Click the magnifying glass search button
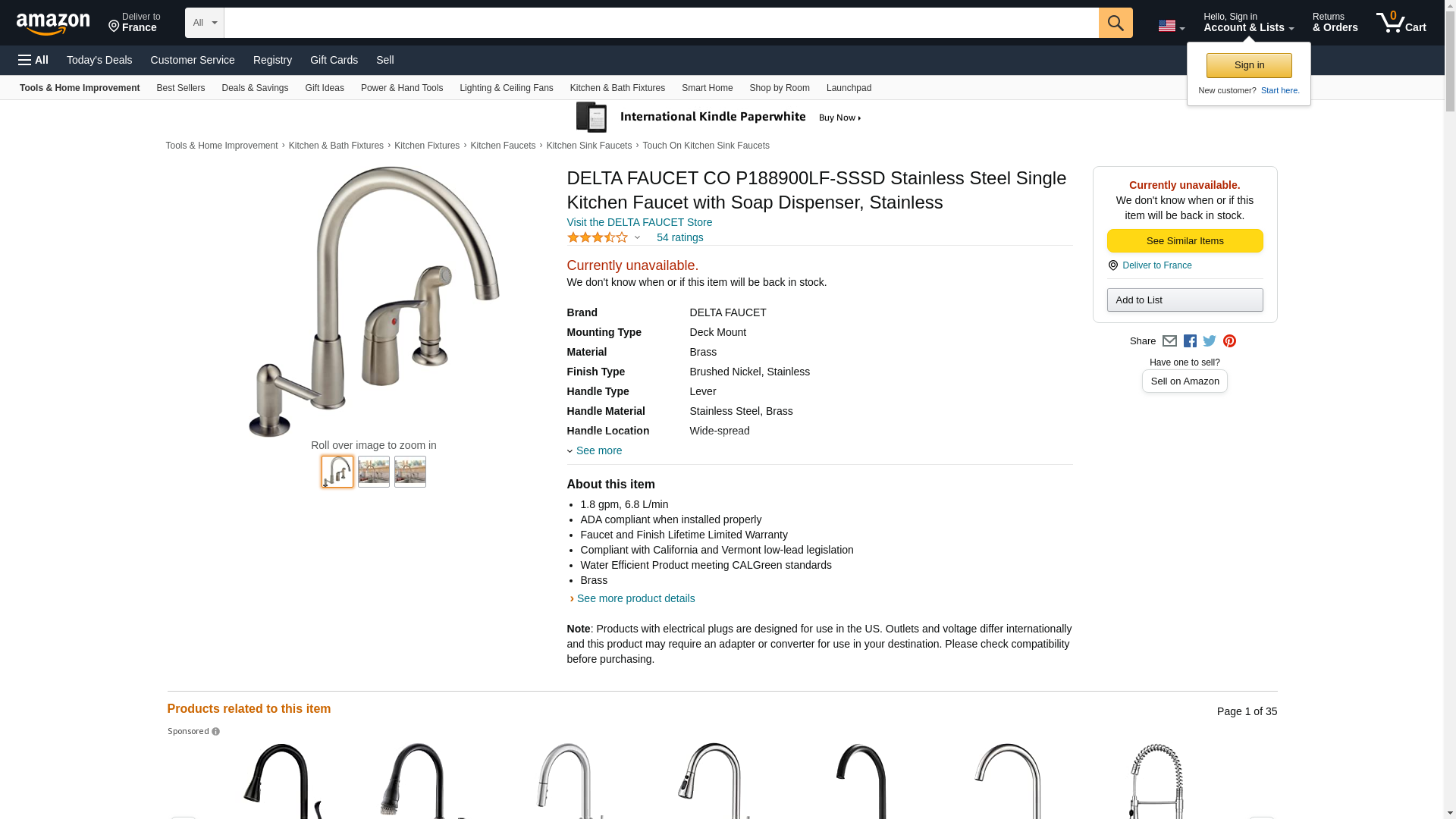This screenshot has width=1456, height=819. pos(1116,23)
